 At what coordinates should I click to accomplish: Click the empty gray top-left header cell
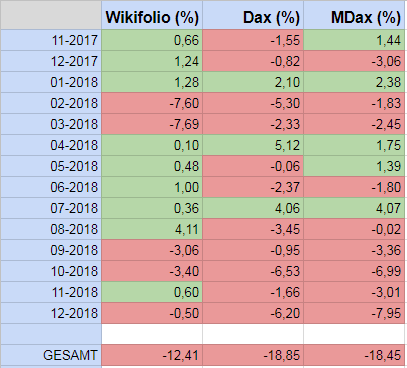click(x=51, y=15)
